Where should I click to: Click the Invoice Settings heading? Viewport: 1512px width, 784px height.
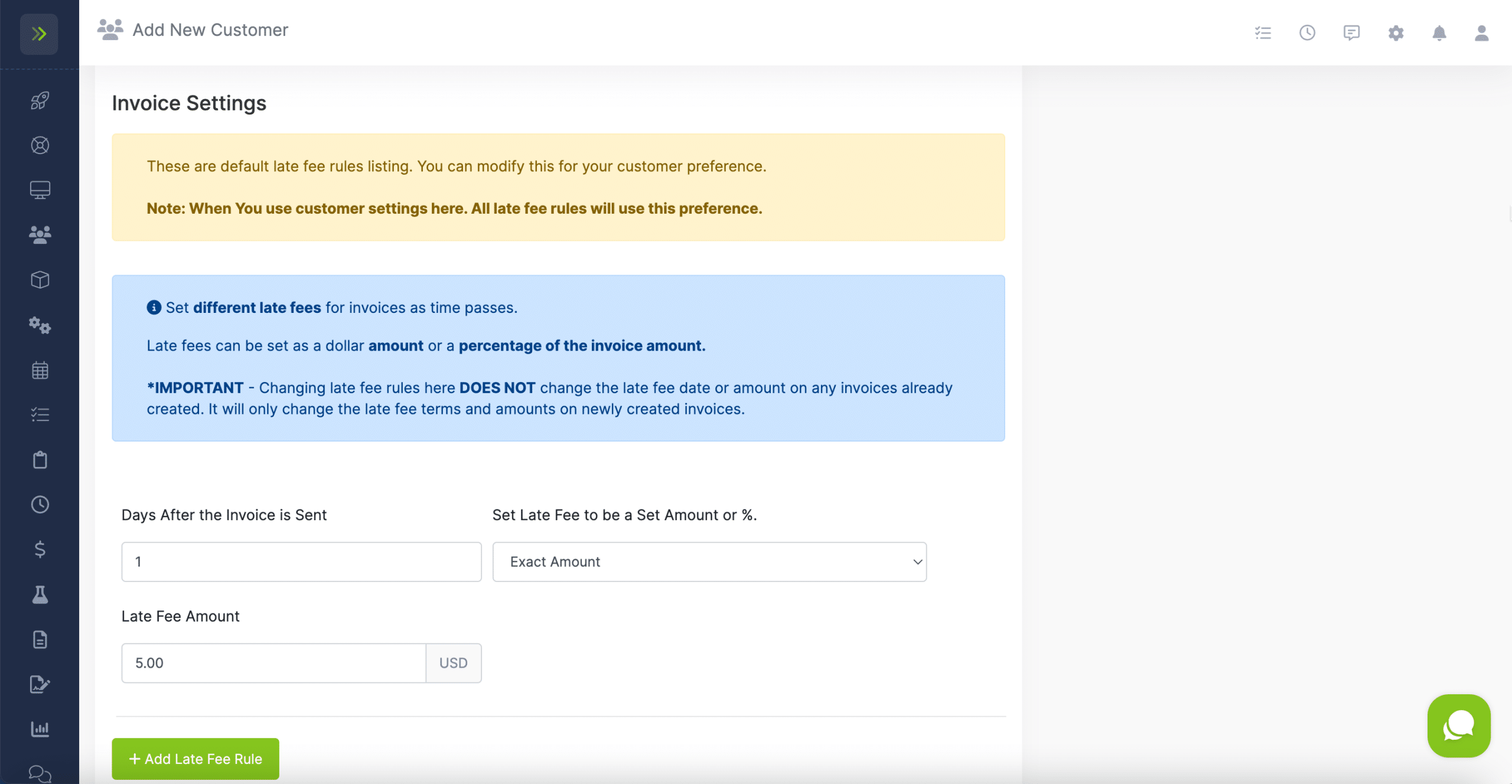click(189, 103)
